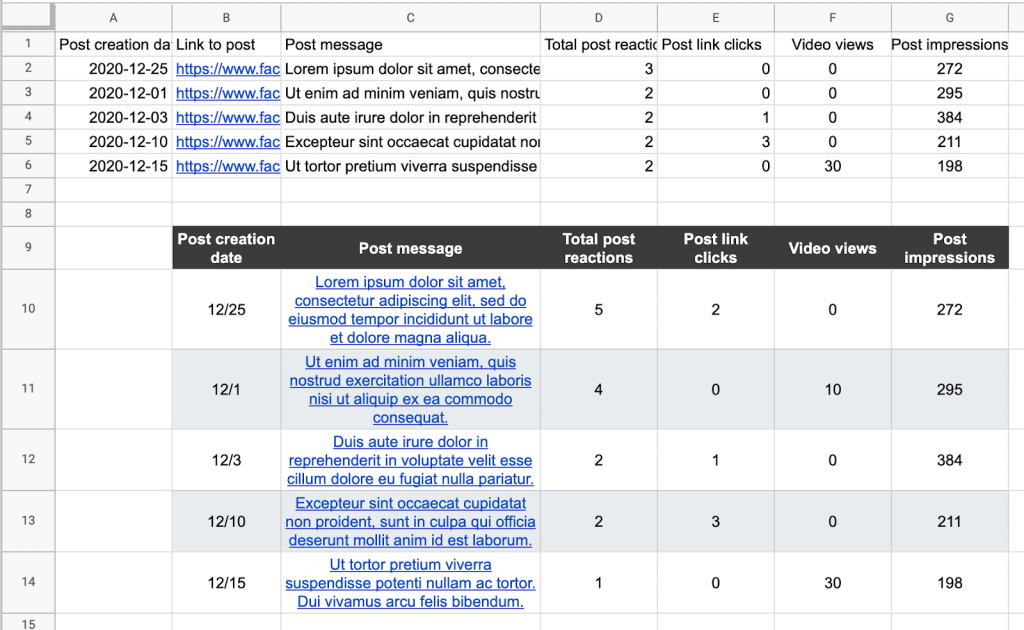Screen dimensions: 1024x630
Task: Select column C header
Action: click(x=410, y=17)
